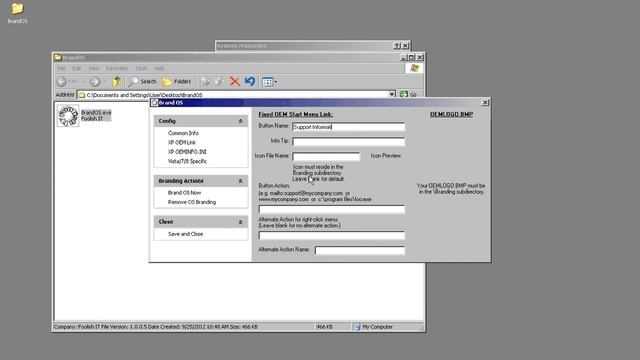640x360 pixels.
Task: Select XP OEM Link in Config list
Action: [x=182, y=142]
